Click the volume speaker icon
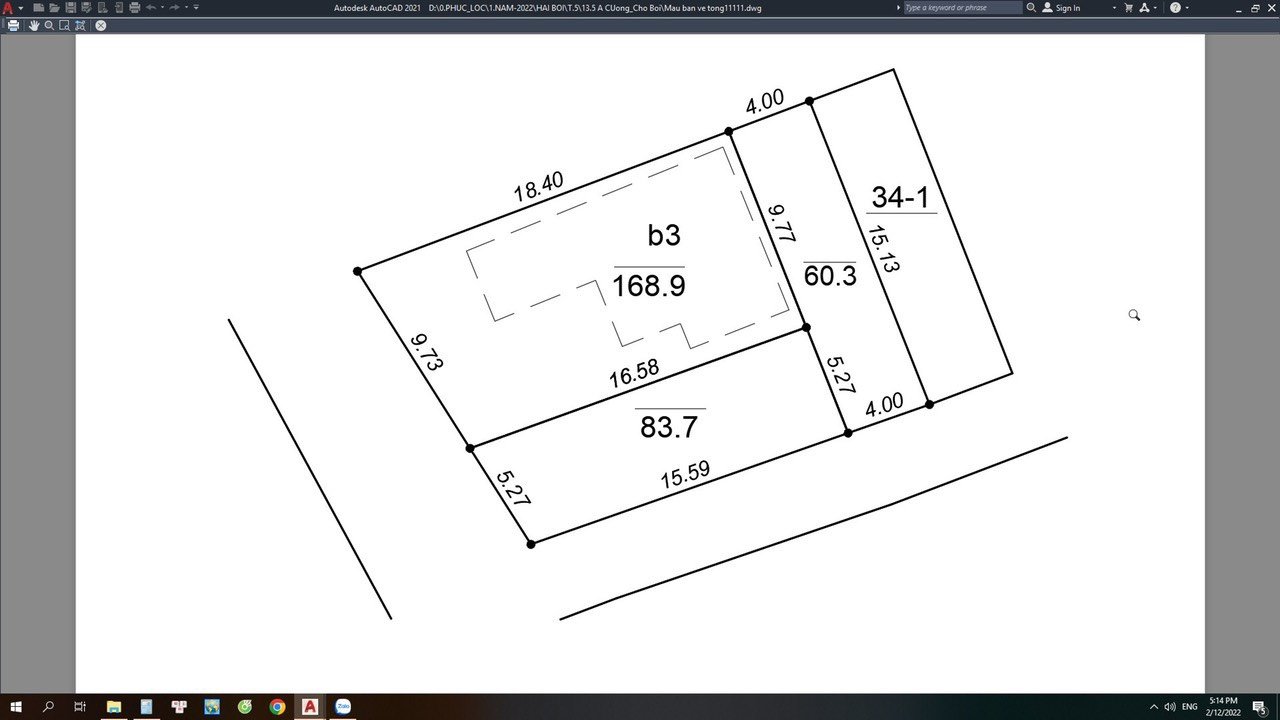Viewport: 1280px width, 720px height. (x=1170, y=707)
